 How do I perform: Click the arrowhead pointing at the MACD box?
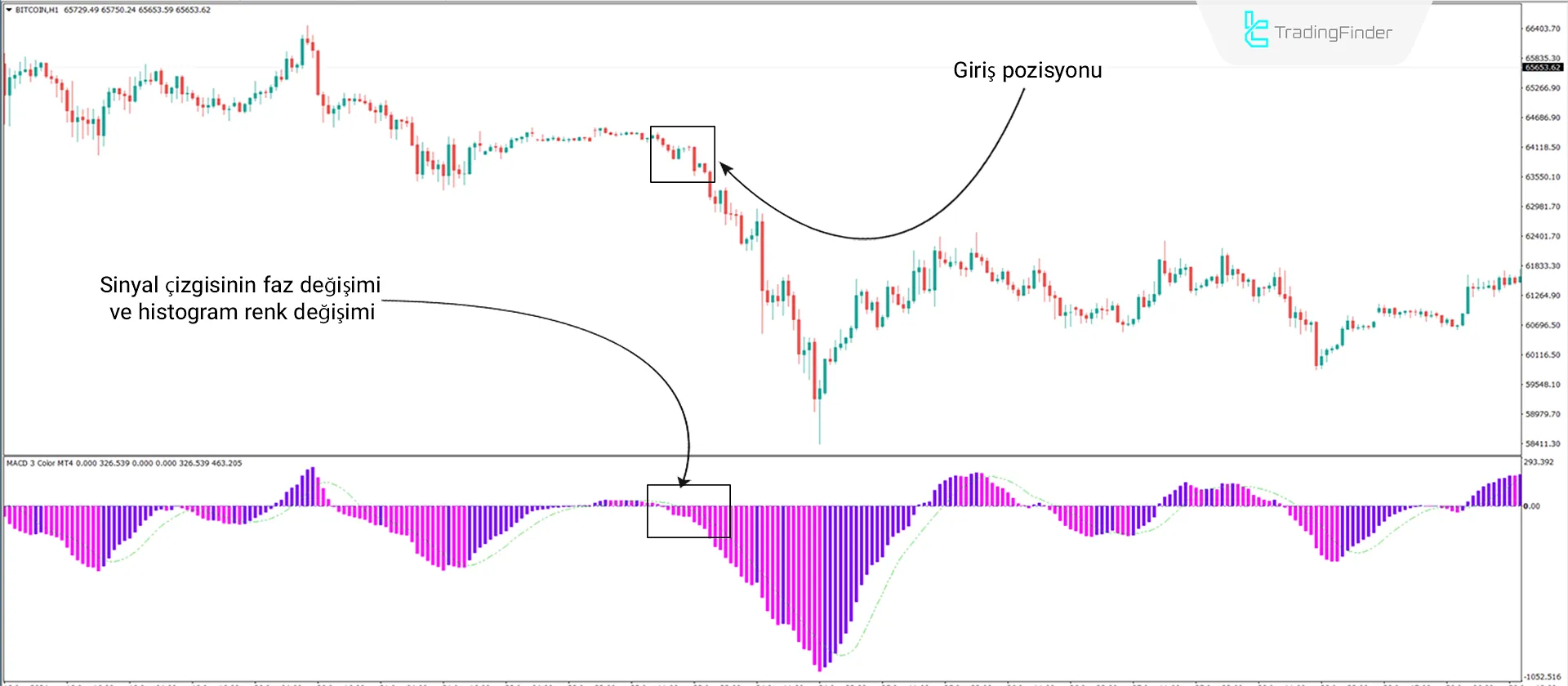coord(684,482)
